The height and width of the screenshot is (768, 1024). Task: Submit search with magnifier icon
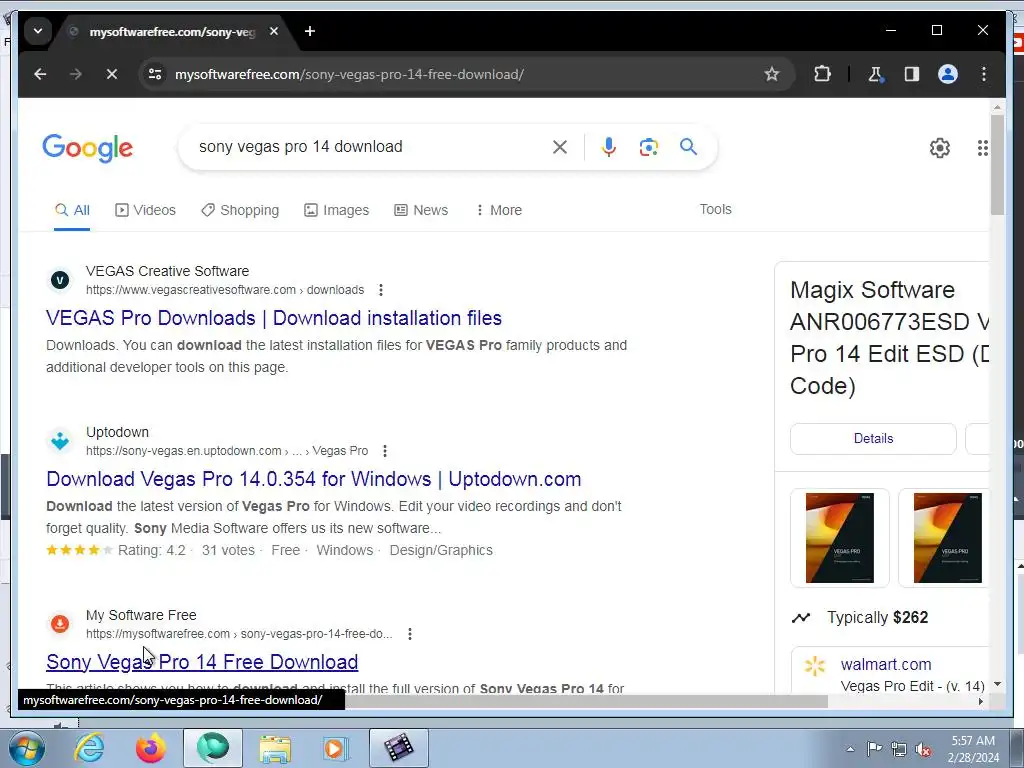pyautogui.click(x=688, y=147)
